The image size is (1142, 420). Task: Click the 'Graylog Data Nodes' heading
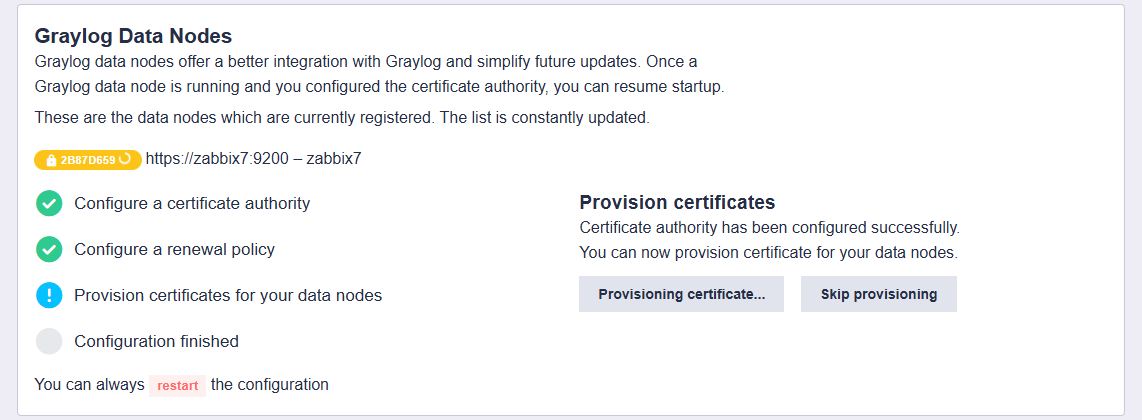(133, 36)
